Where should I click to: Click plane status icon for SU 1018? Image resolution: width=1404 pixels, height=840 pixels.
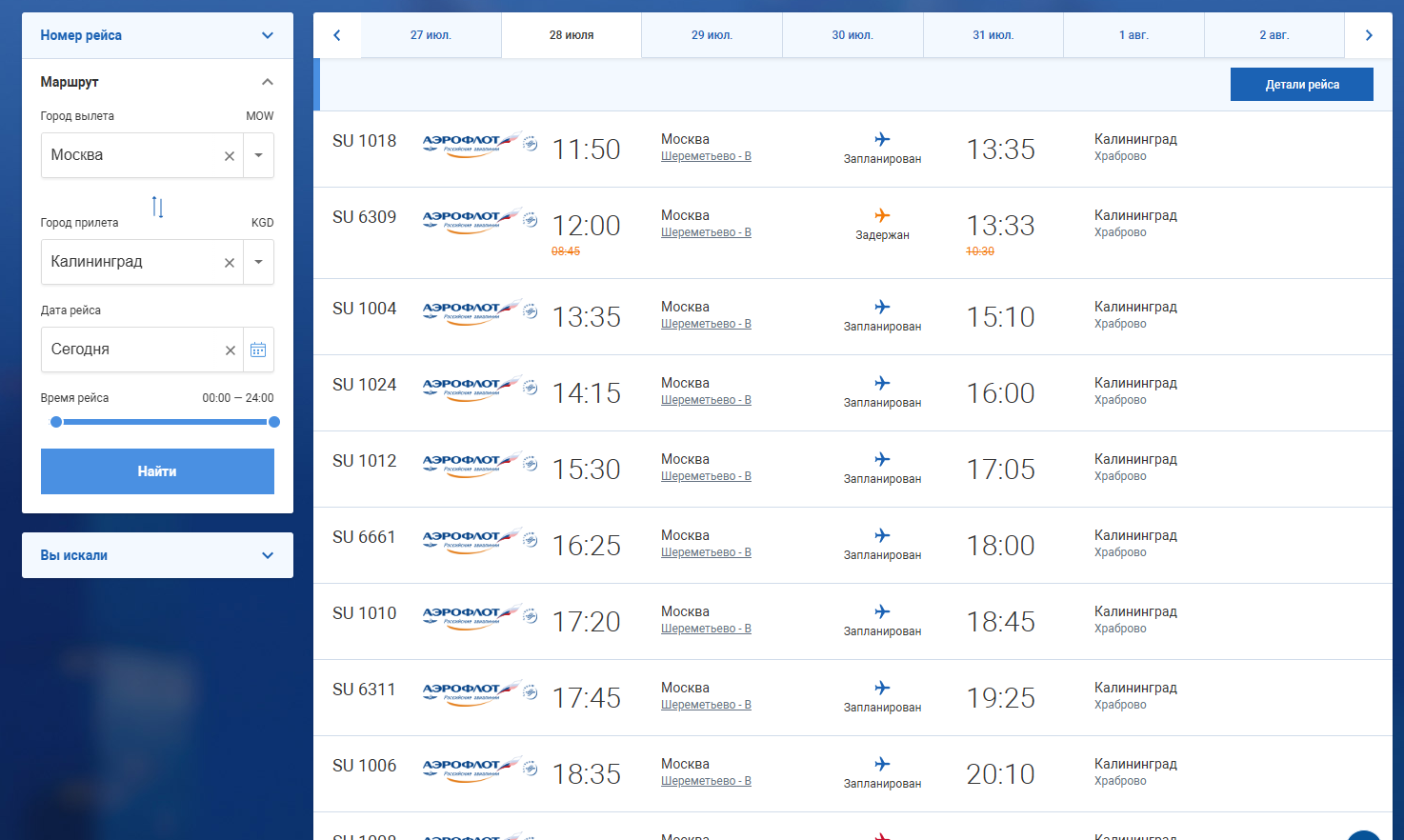click(x=882, y=139)
